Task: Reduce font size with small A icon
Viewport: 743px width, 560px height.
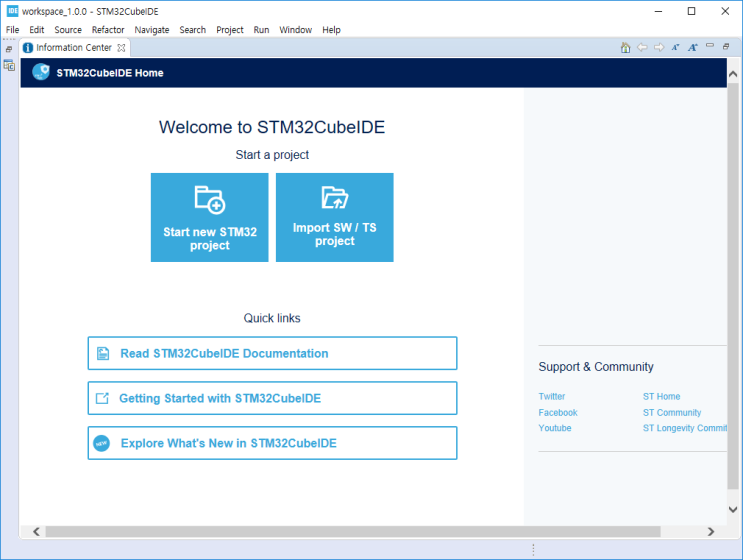Action: pyautogui.click(x=675, y=47)
